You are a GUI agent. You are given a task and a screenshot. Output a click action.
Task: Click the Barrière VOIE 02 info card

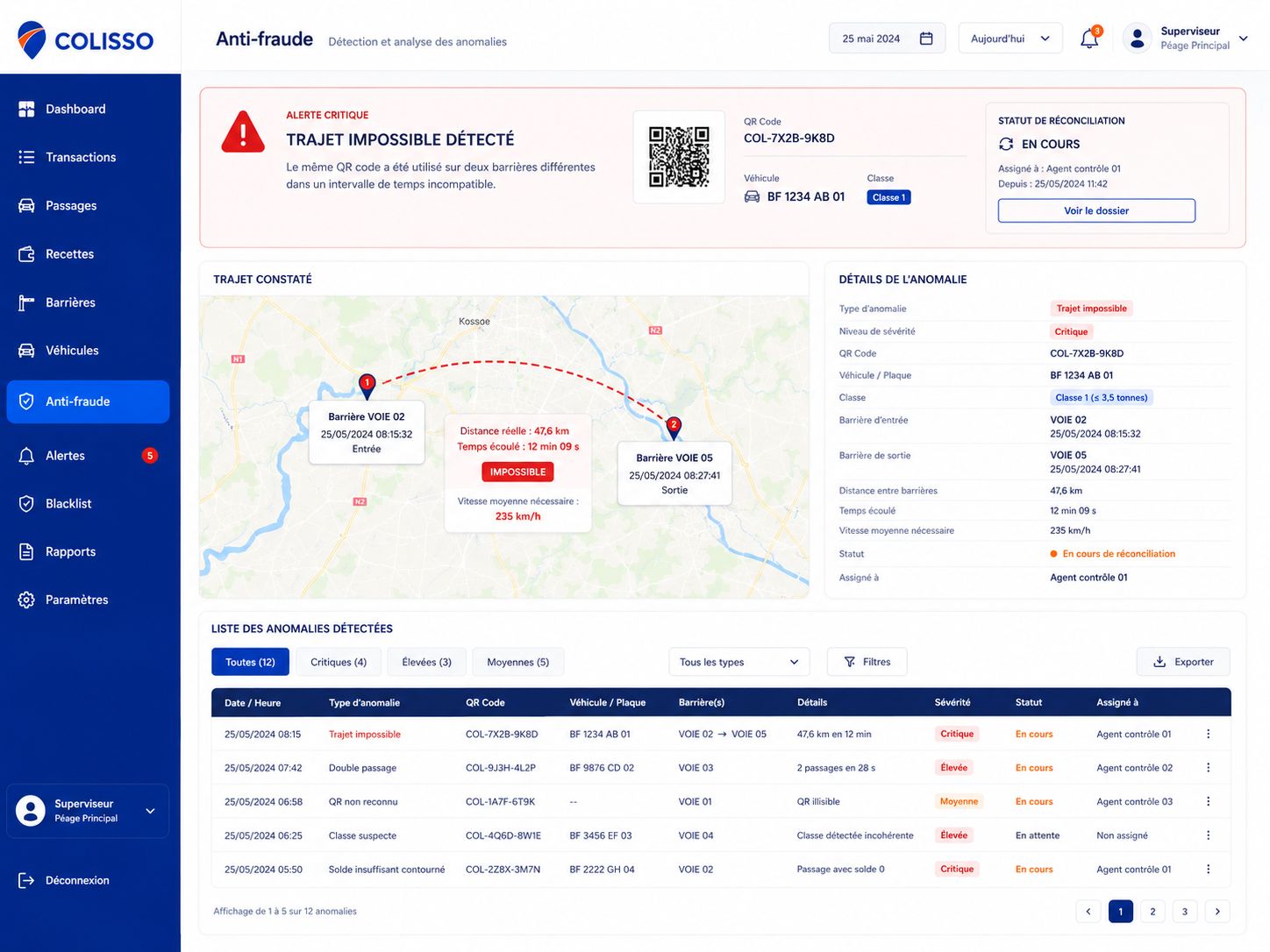click(367, 432)
